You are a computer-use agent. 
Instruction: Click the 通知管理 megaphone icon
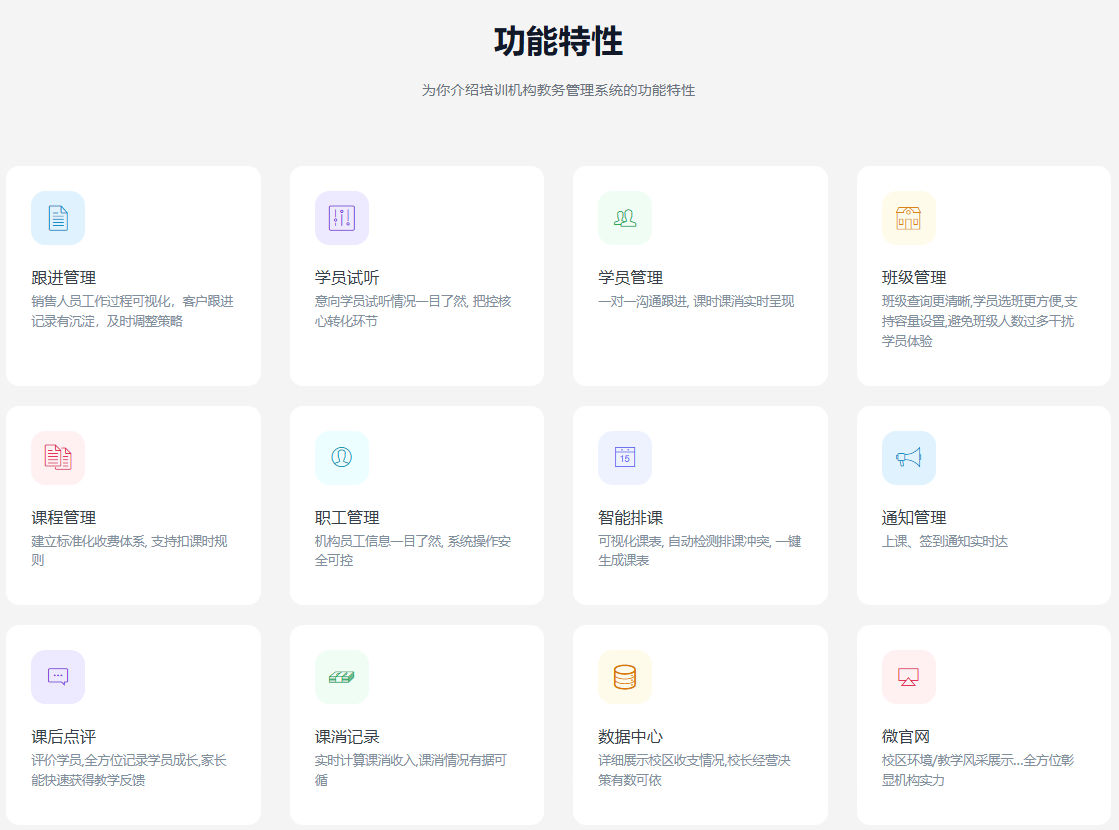pos(908,458)
